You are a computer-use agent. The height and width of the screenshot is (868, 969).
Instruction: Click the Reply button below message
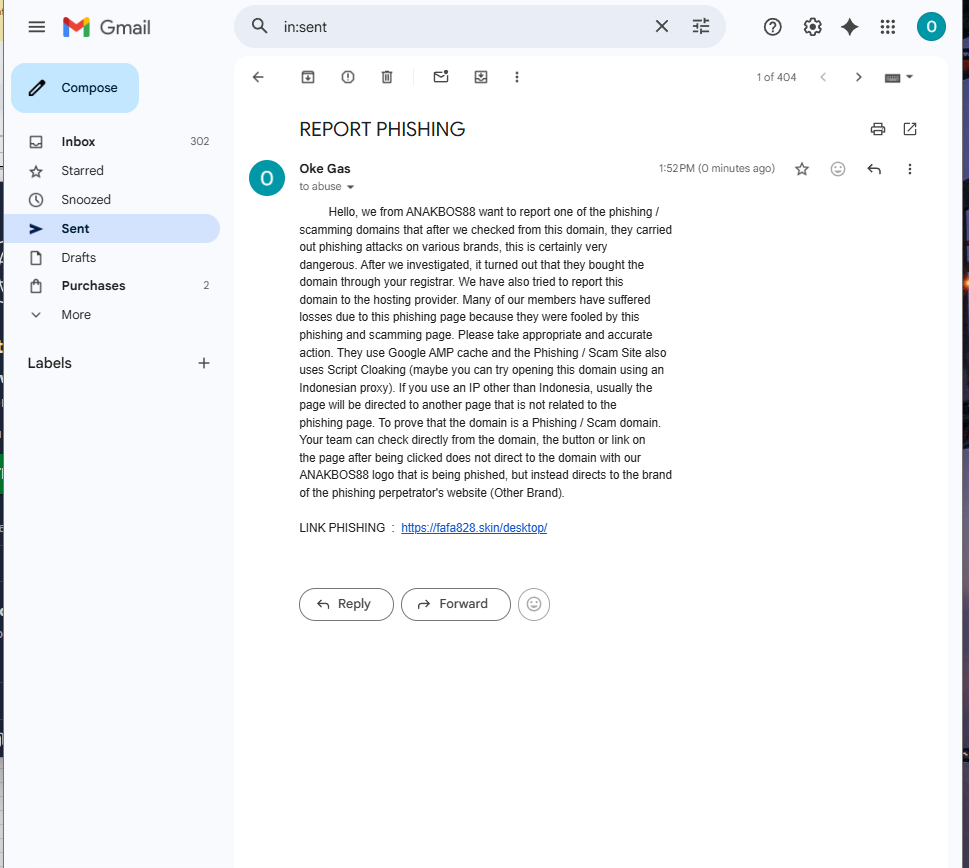point(346,604)
